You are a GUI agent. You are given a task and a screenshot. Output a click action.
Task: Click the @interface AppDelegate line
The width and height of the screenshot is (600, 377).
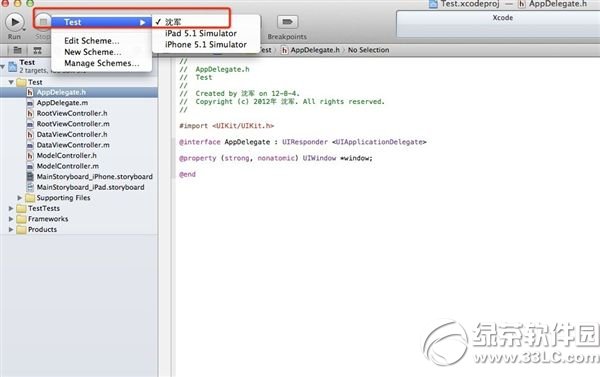[x=302, y=142]
